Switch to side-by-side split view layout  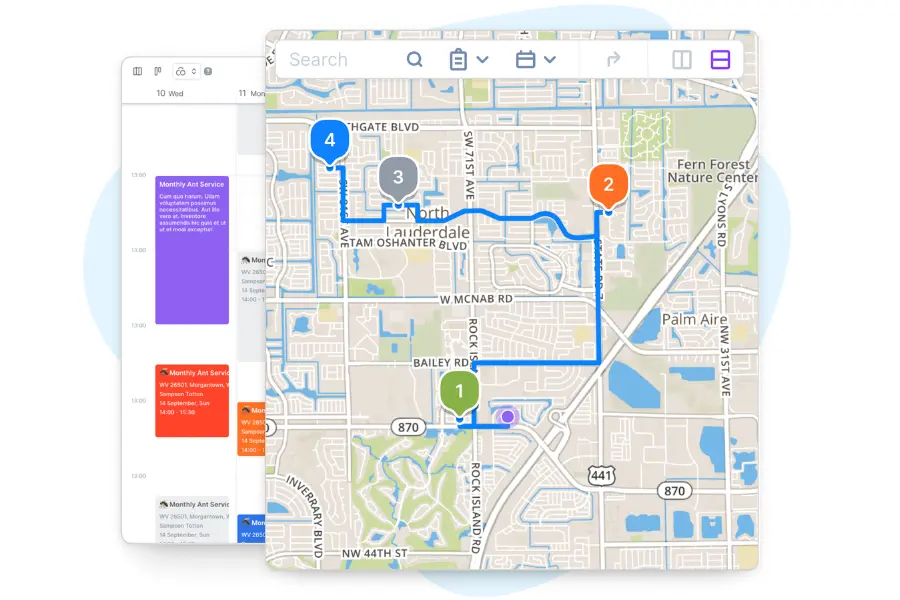pyautogui.click(x=682, y=59)
